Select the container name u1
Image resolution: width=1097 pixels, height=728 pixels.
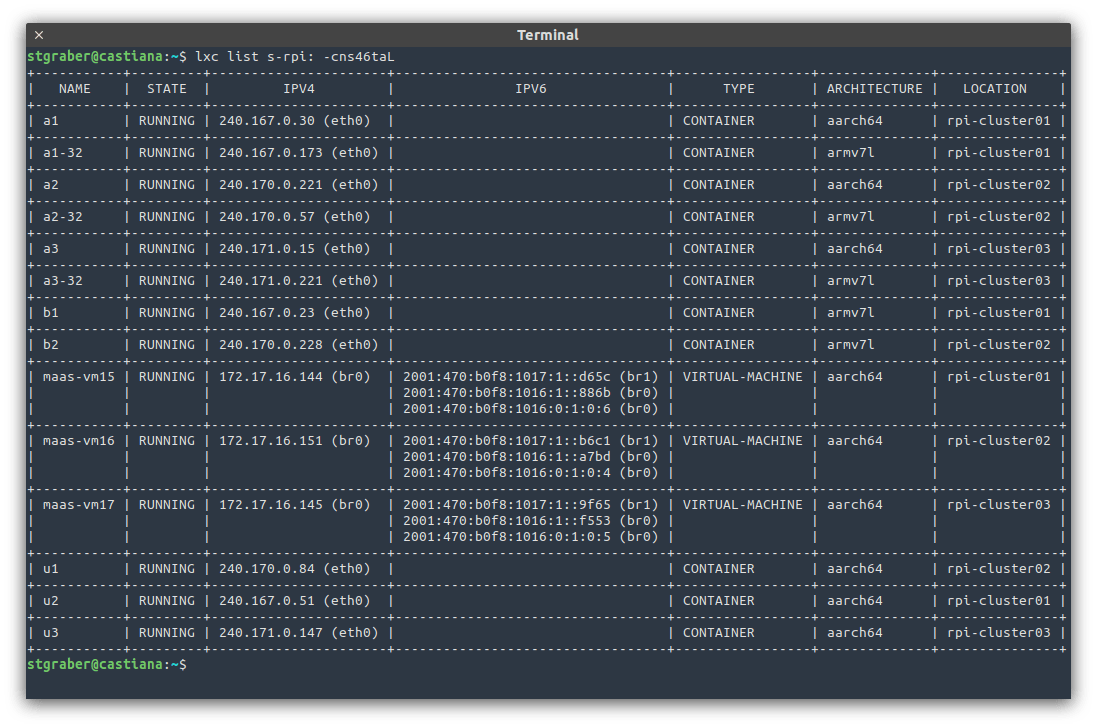click(50, 569)
